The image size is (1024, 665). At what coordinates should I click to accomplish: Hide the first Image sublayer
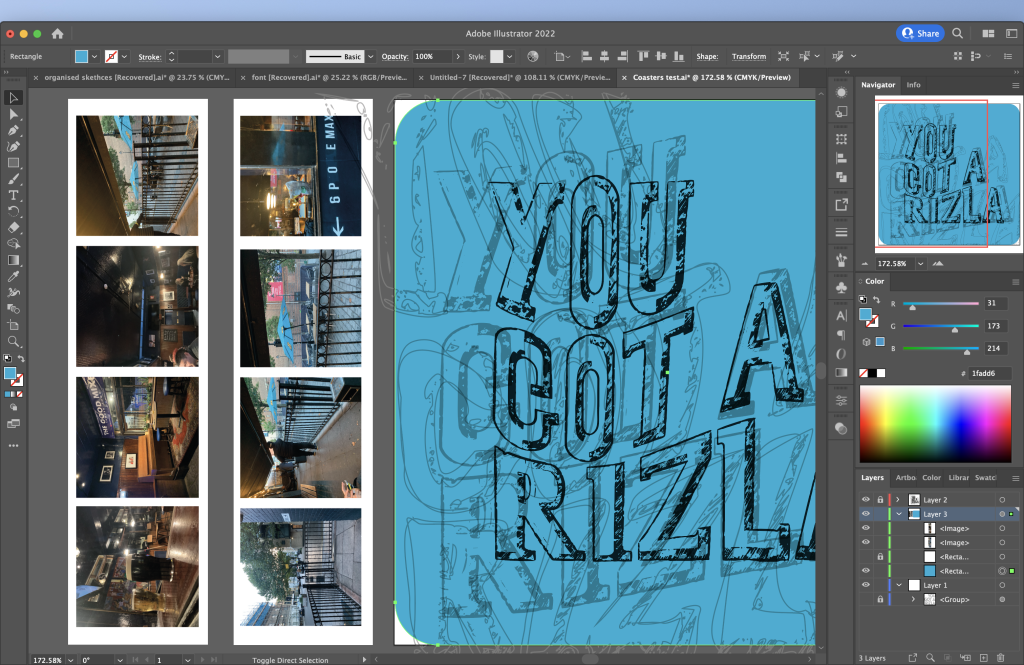click(x=866, y=528)
